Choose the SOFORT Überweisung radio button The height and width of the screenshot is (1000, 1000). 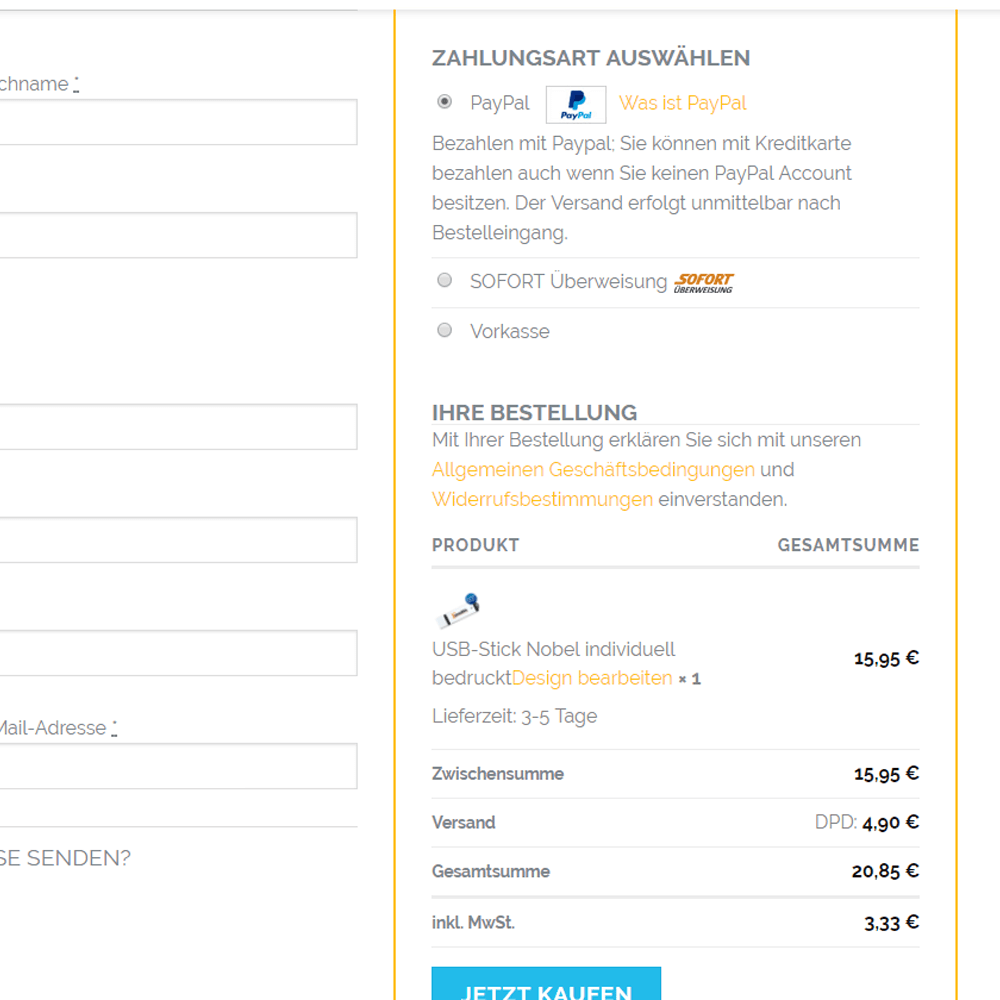pos(445,281)
